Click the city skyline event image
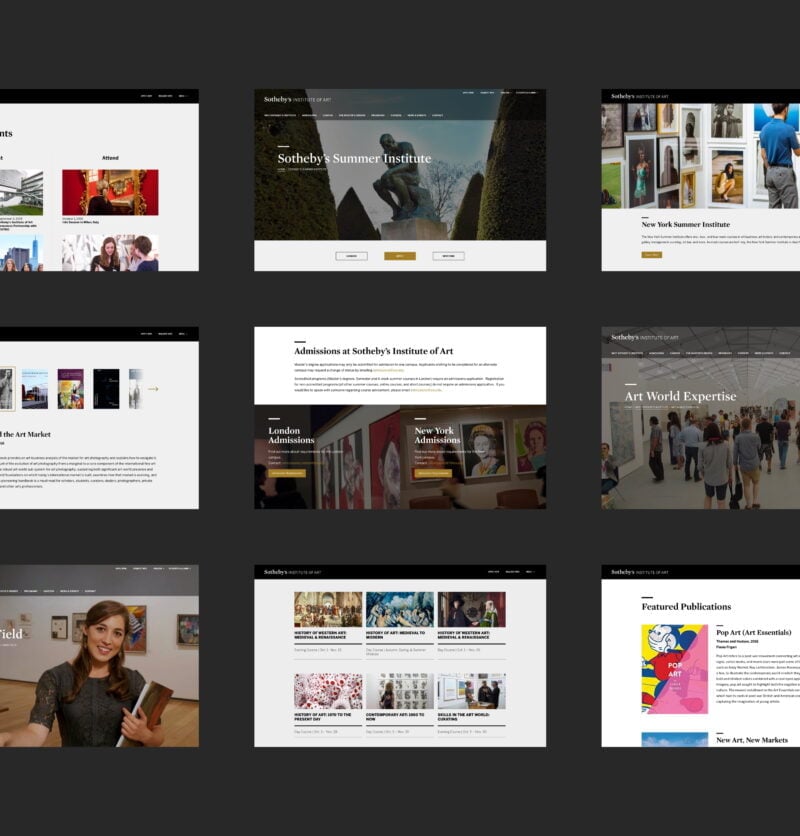 [x=21, y=253]
